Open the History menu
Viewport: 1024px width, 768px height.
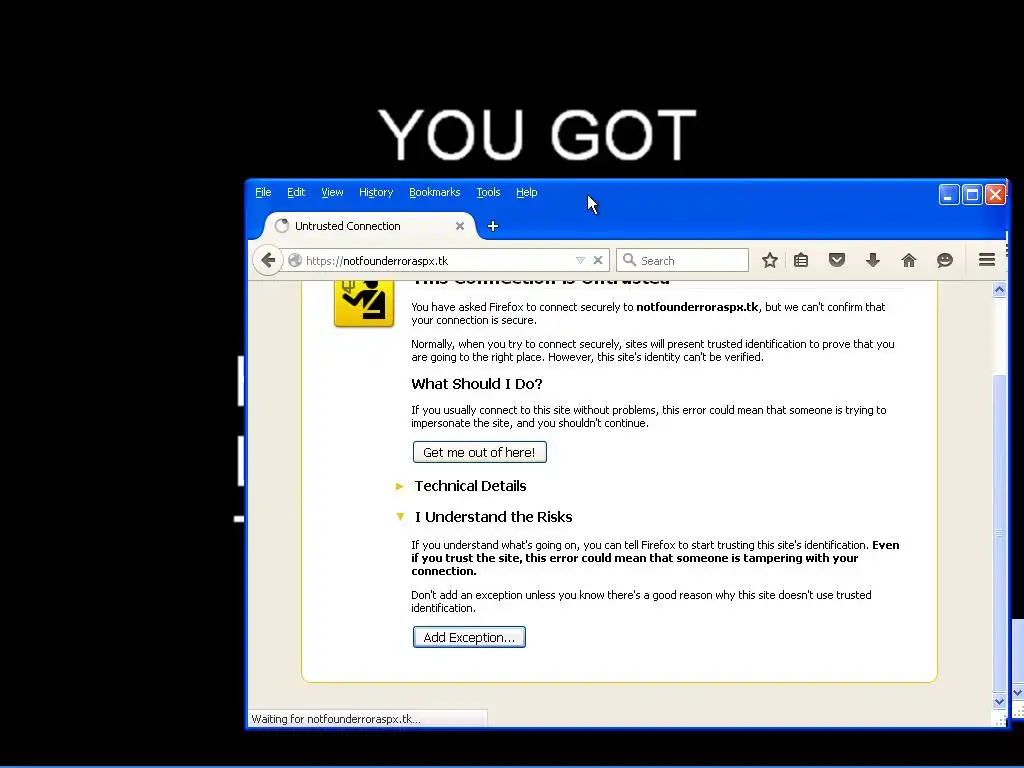click(376, 192)
